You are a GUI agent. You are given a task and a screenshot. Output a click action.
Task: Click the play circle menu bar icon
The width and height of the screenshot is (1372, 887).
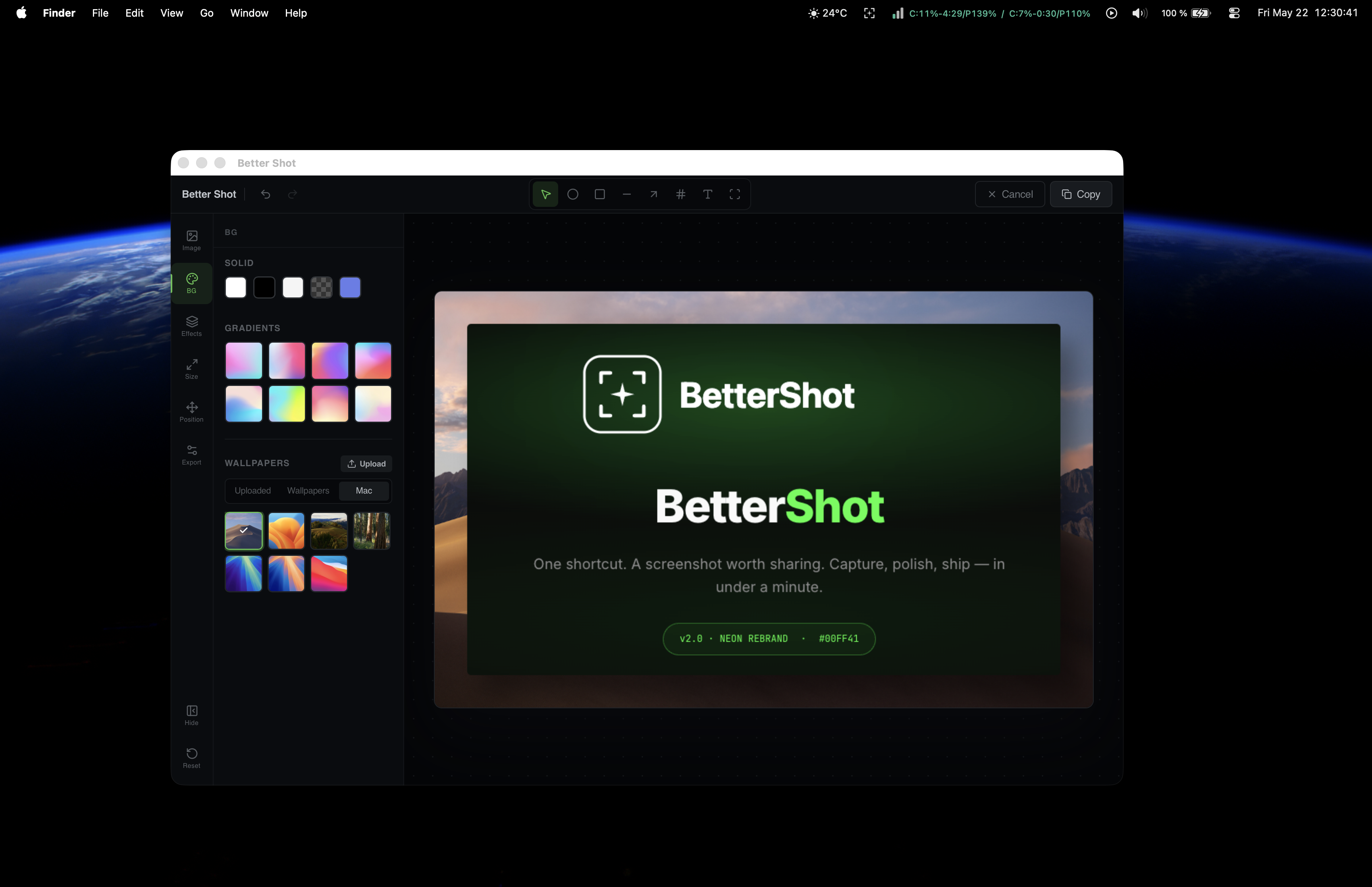click(x=1112, y=13)
